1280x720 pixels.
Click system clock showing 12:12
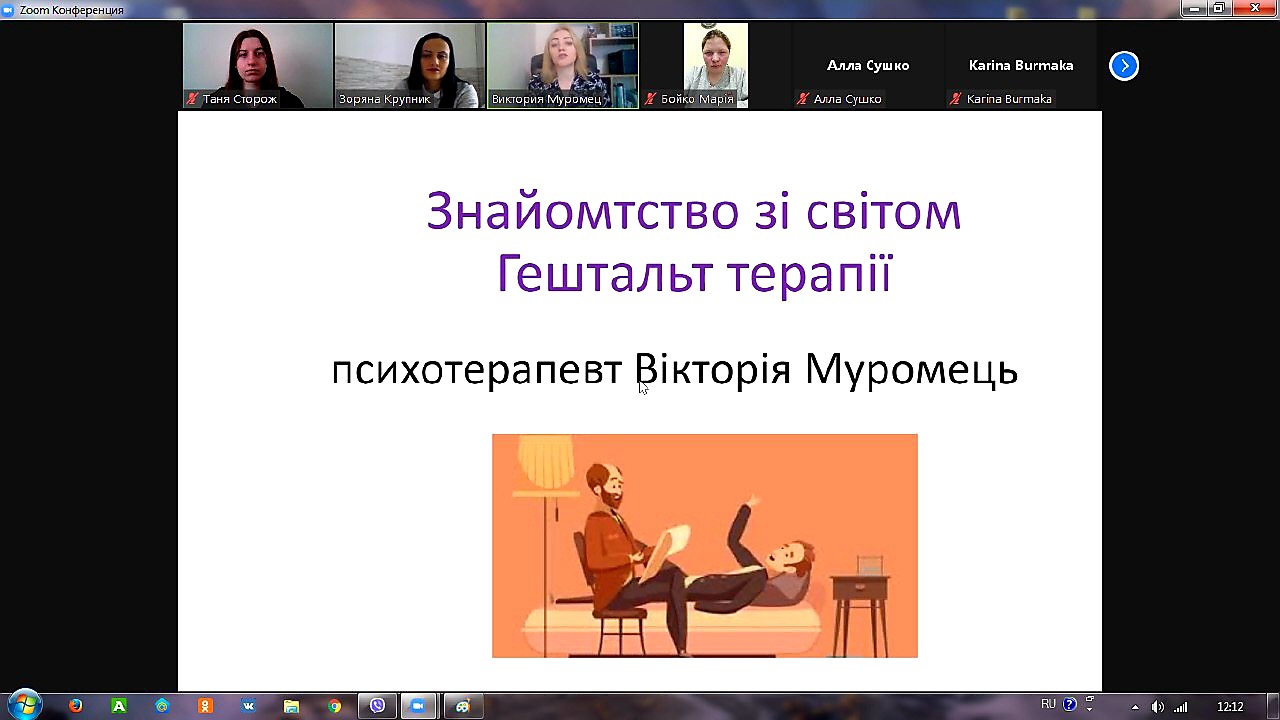tap(1230, 707)
